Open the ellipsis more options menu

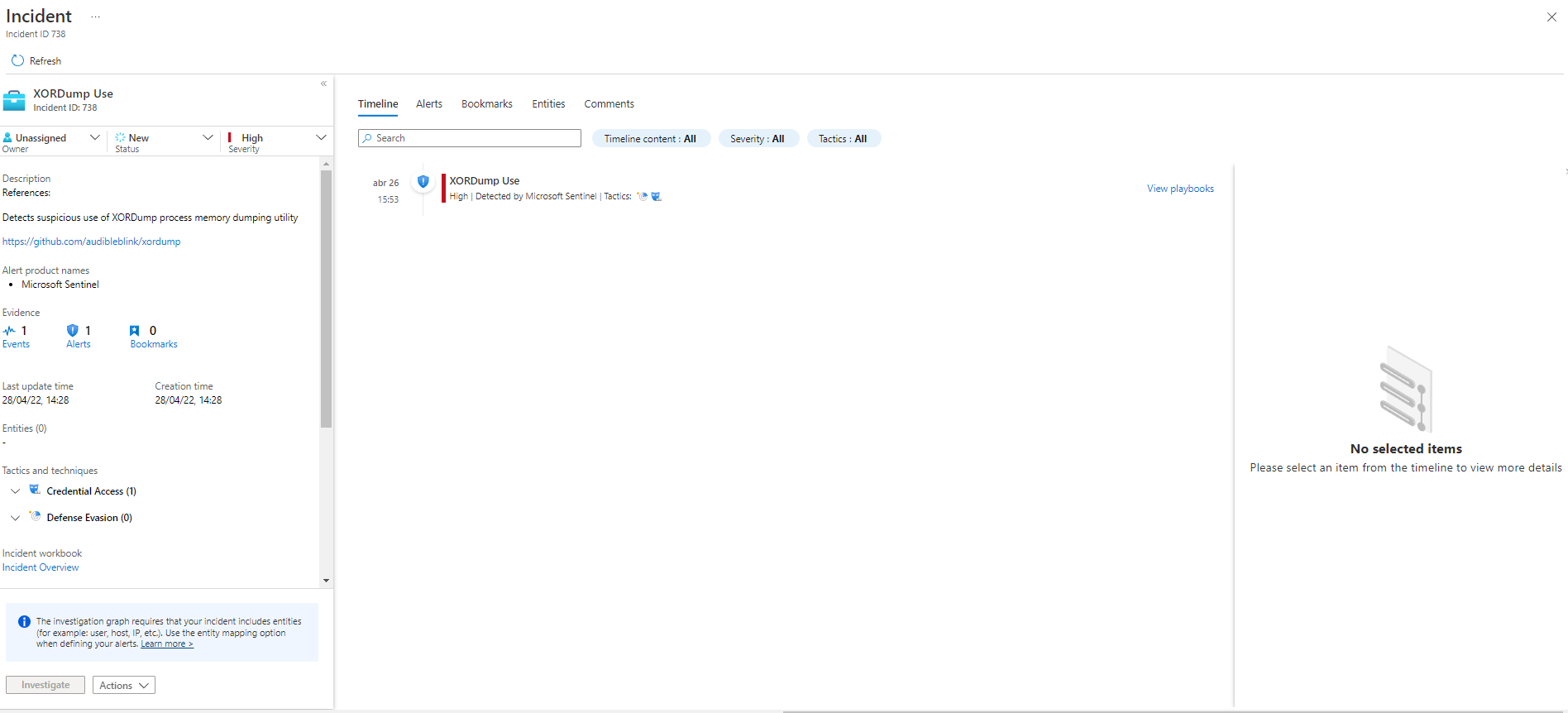[96, 17]
